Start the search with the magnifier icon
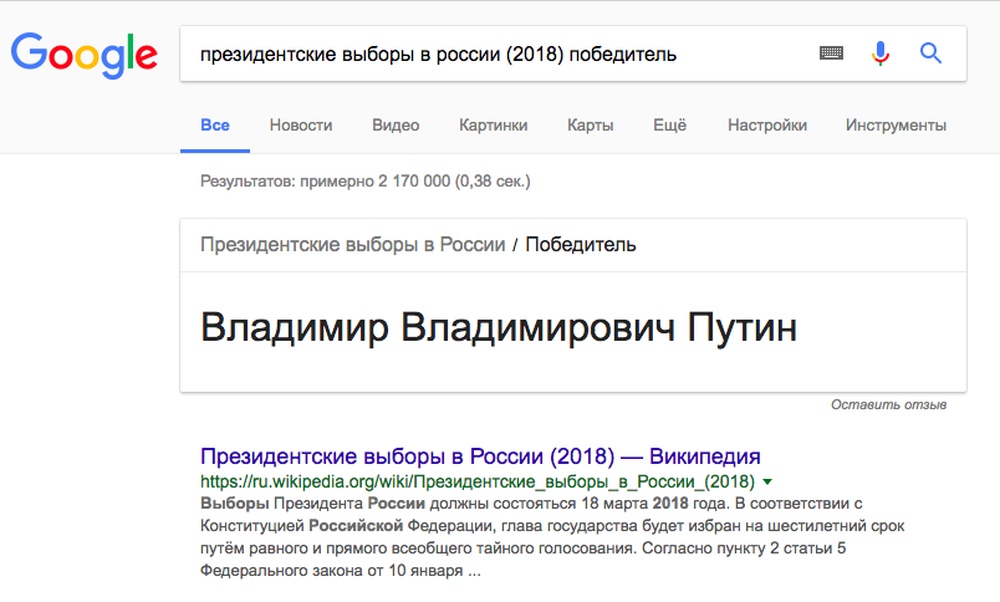The width and height of the screenshot is (1000, 602). 931,54
